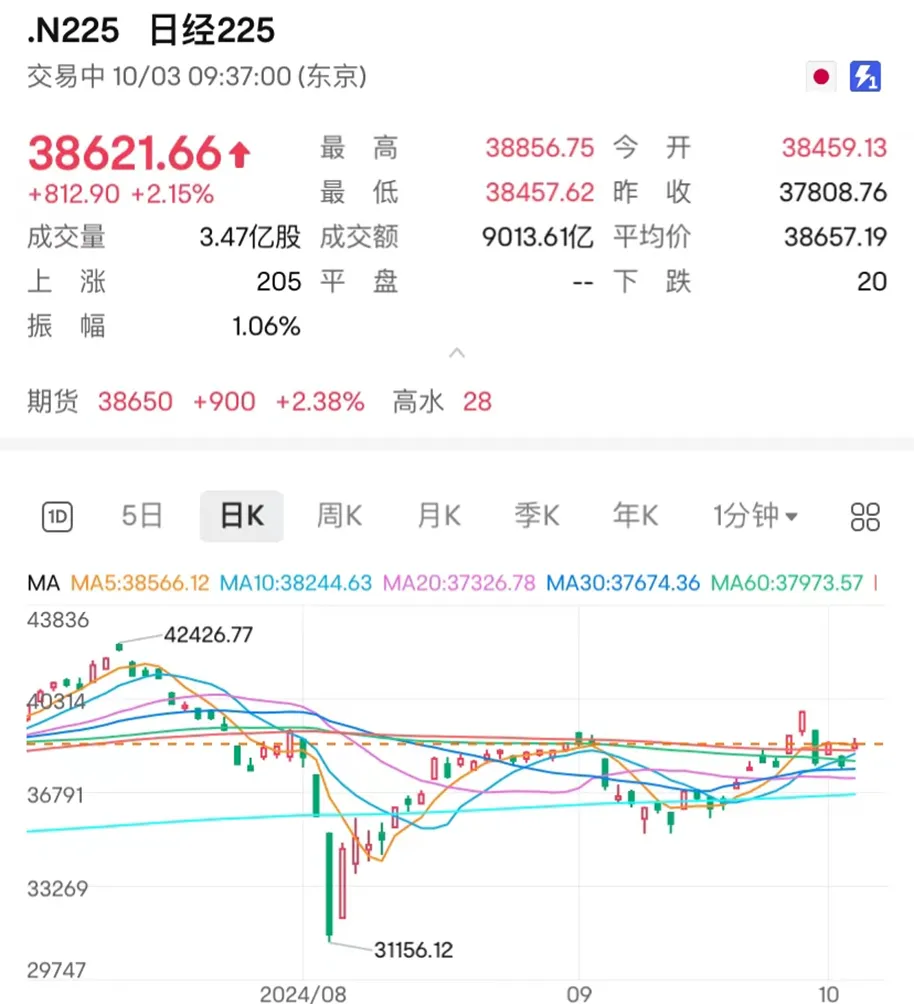This screenshot has height=1004, width=914.
Task: Collapse quote details with the up chevron
Action: pos(457,353)
